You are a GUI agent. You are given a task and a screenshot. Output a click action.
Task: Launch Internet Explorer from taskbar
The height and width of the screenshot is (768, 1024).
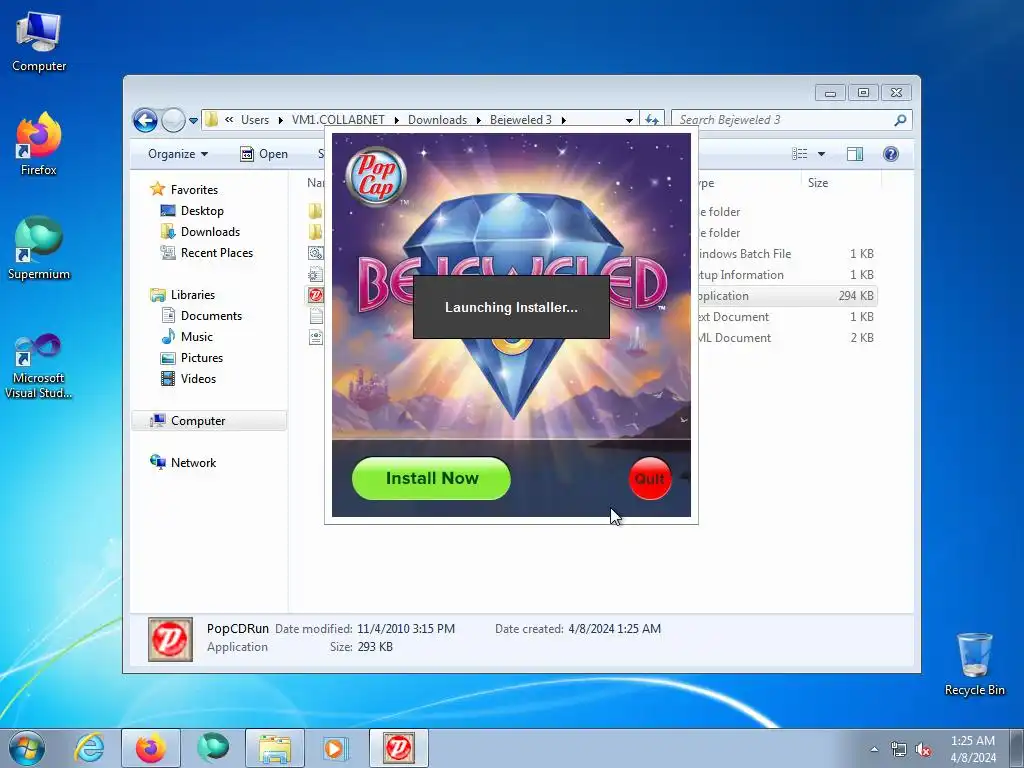[89, 748]
